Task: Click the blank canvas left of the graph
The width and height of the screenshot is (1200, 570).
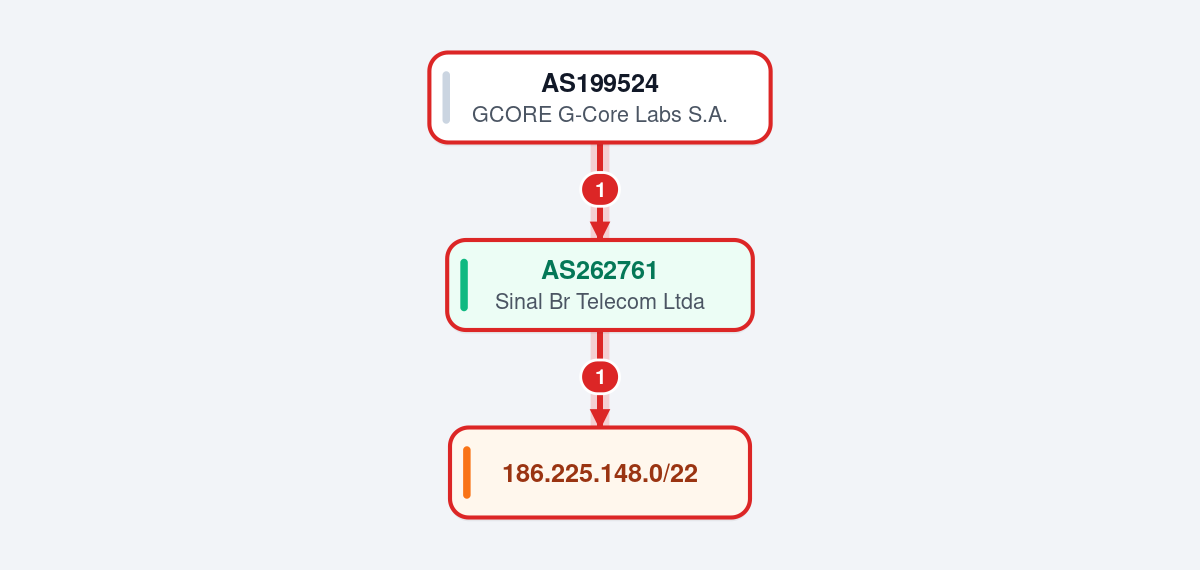Action: pos(200,285)
